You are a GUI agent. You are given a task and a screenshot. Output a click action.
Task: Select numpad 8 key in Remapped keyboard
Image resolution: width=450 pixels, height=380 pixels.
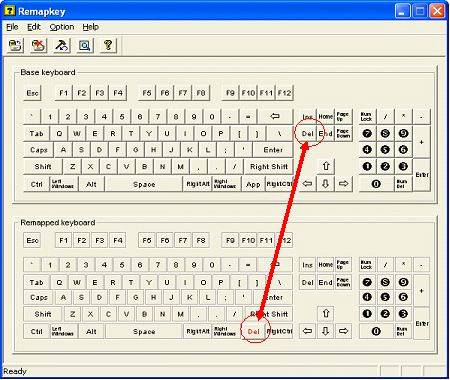pos(385,282)
